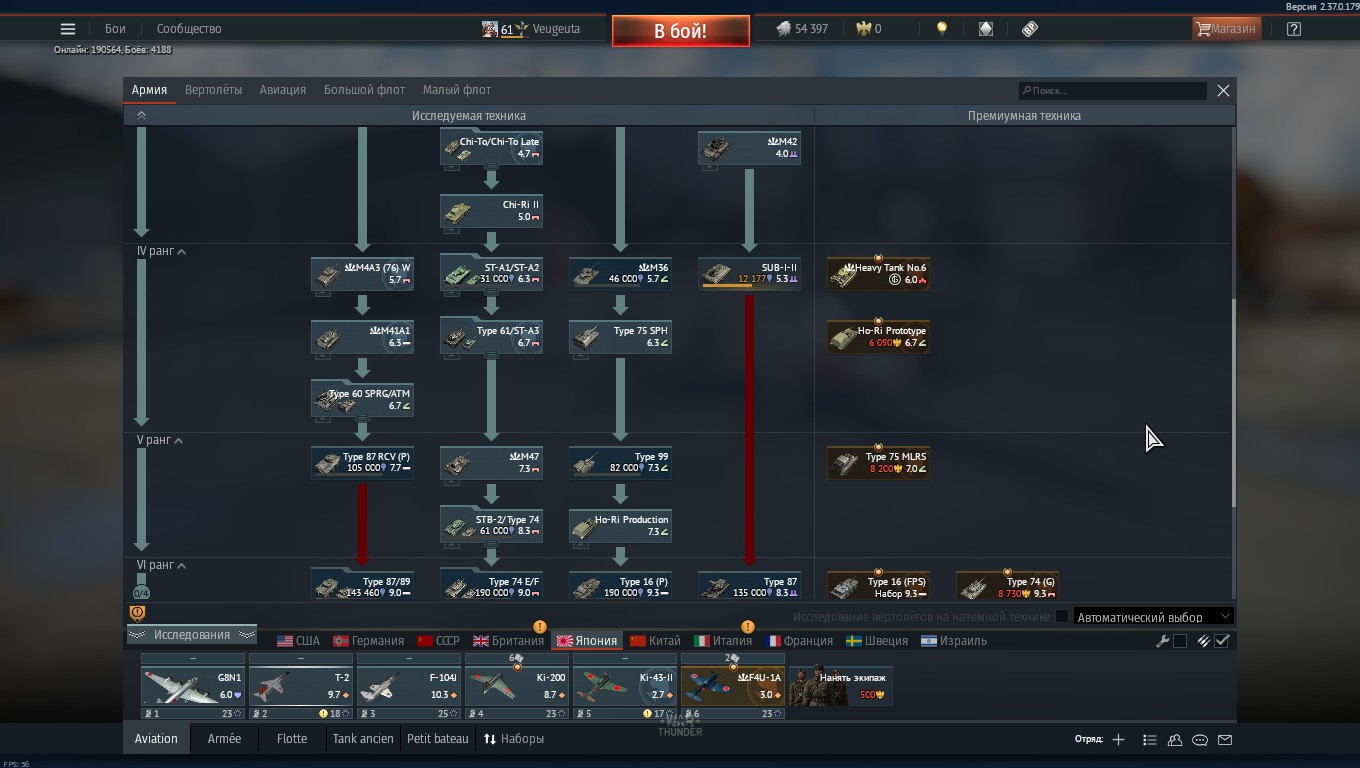Select the SUB-I-II vehicle card
The height and width of the screenshot is (768, 1360).
(x=749, y=274)
